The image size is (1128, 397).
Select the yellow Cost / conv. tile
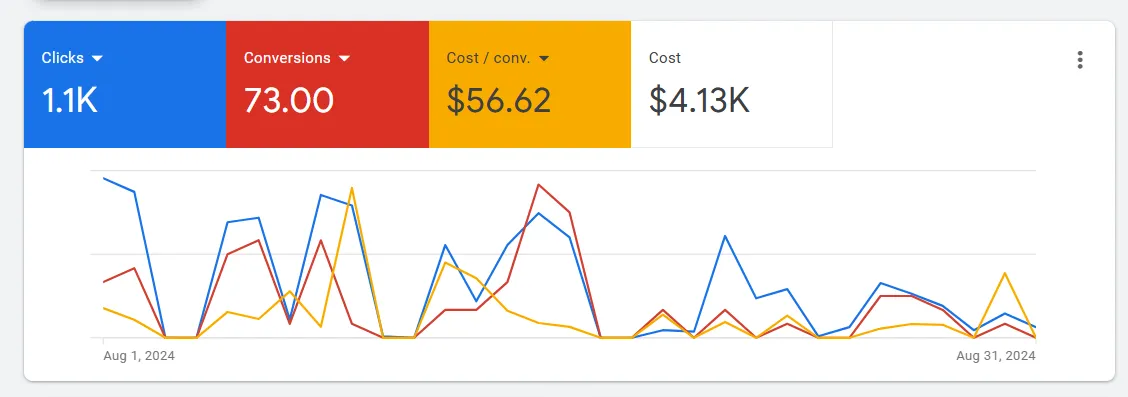point(529,84)
